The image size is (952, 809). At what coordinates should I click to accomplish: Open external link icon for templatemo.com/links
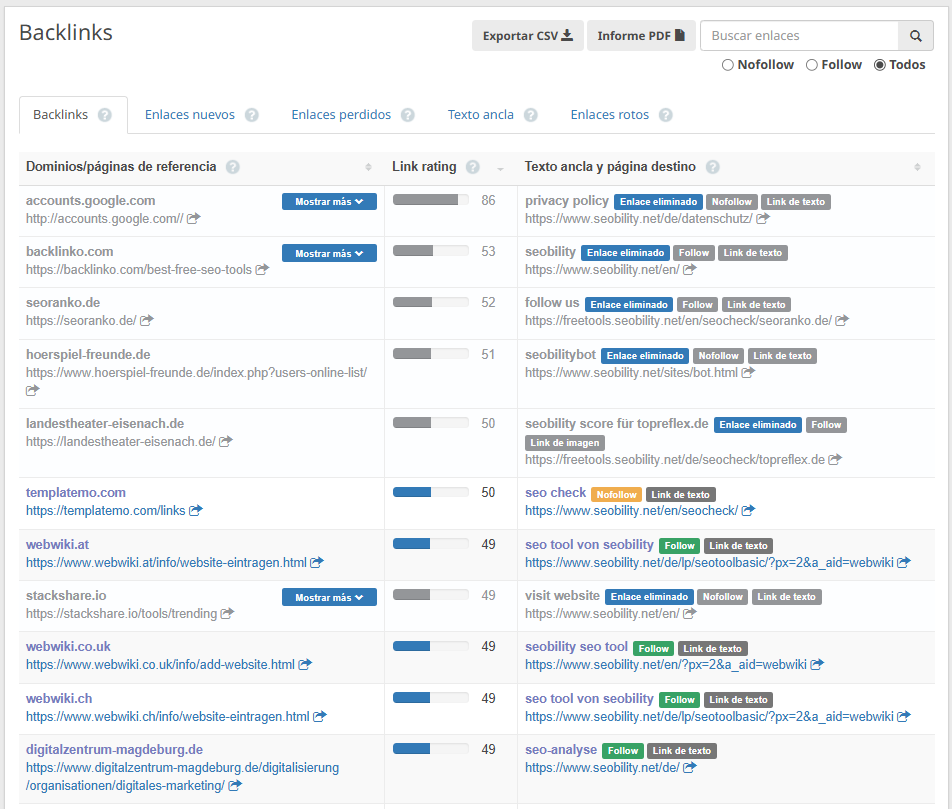[x=196, y=510]
